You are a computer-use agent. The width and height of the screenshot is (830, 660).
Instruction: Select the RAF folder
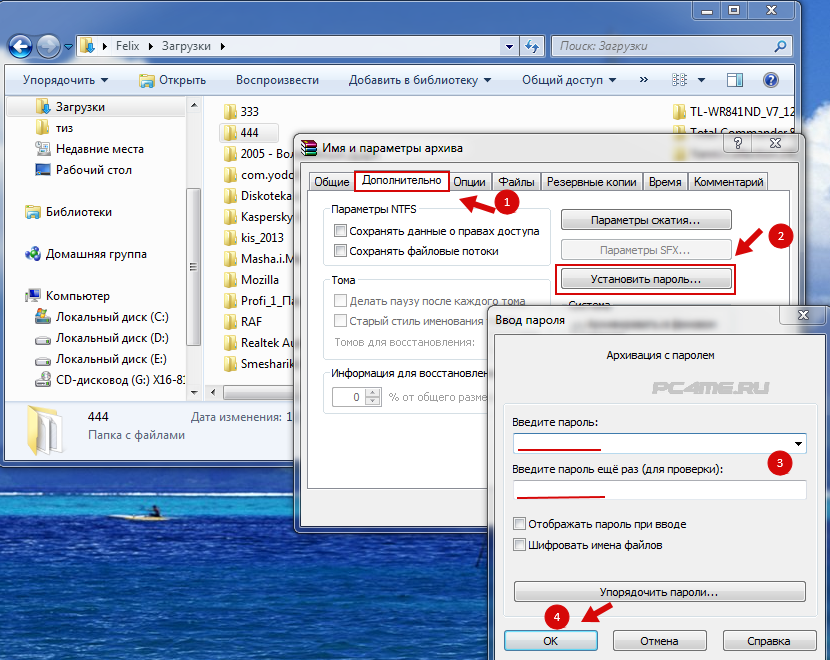(242, 322)
